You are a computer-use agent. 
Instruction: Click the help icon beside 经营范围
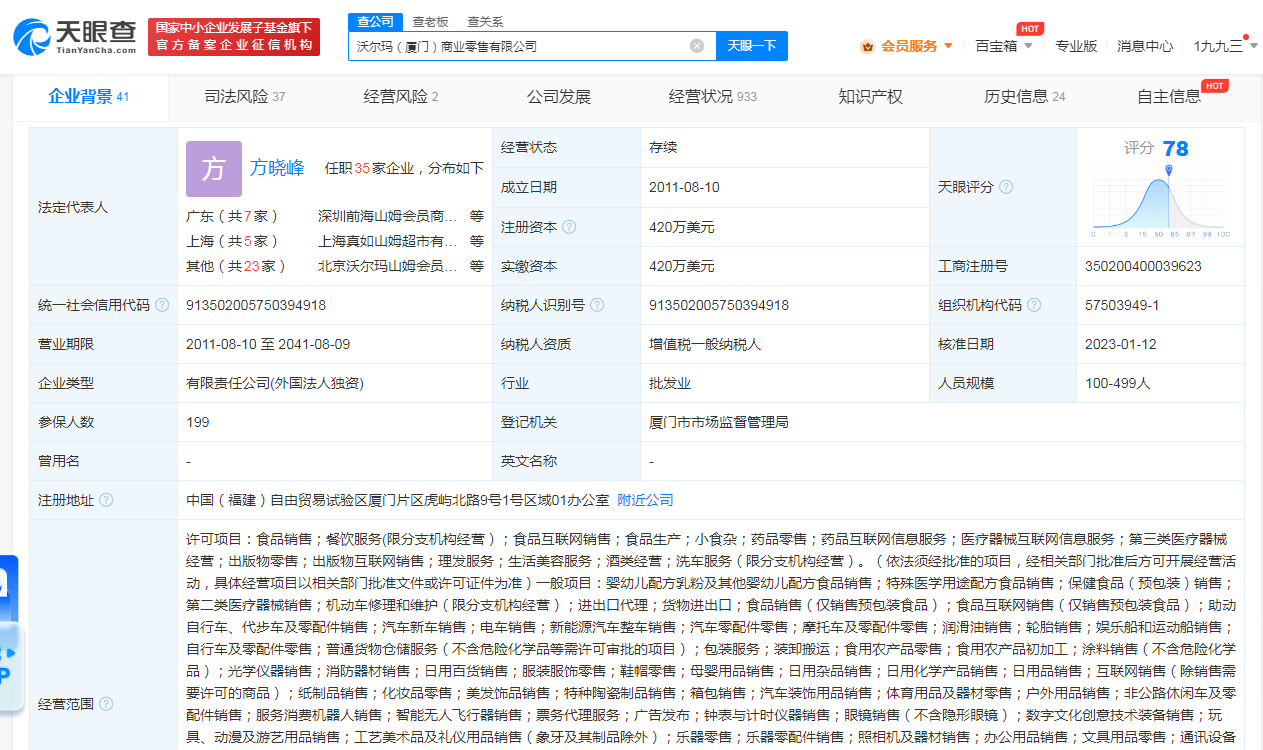coord(106,704)
